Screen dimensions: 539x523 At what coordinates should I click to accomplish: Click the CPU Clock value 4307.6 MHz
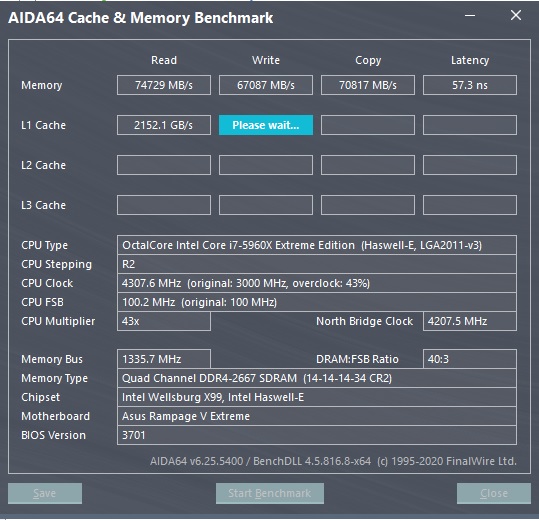(x=317, y=283)
